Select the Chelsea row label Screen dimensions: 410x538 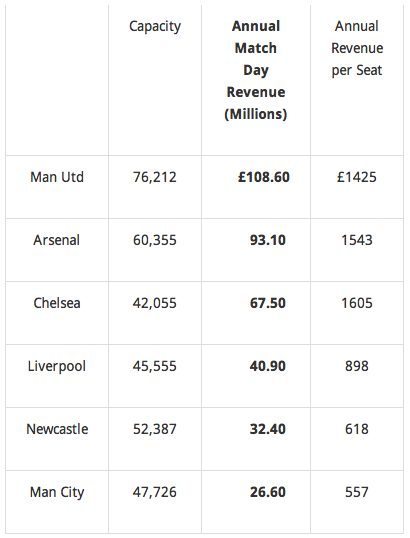point(57,303)
